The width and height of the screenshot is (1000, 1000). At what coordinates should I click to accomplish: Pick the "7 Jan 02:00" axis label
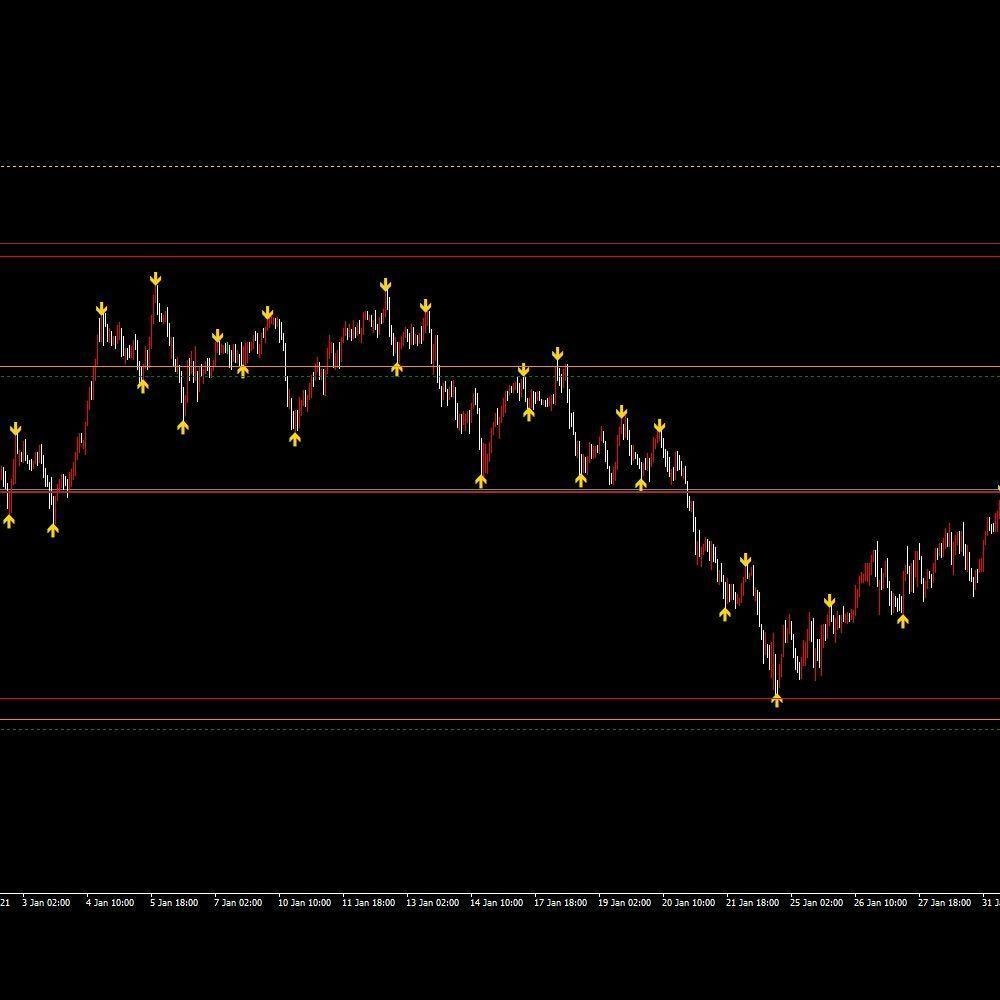pyautogui.click(x=238, y=902)
